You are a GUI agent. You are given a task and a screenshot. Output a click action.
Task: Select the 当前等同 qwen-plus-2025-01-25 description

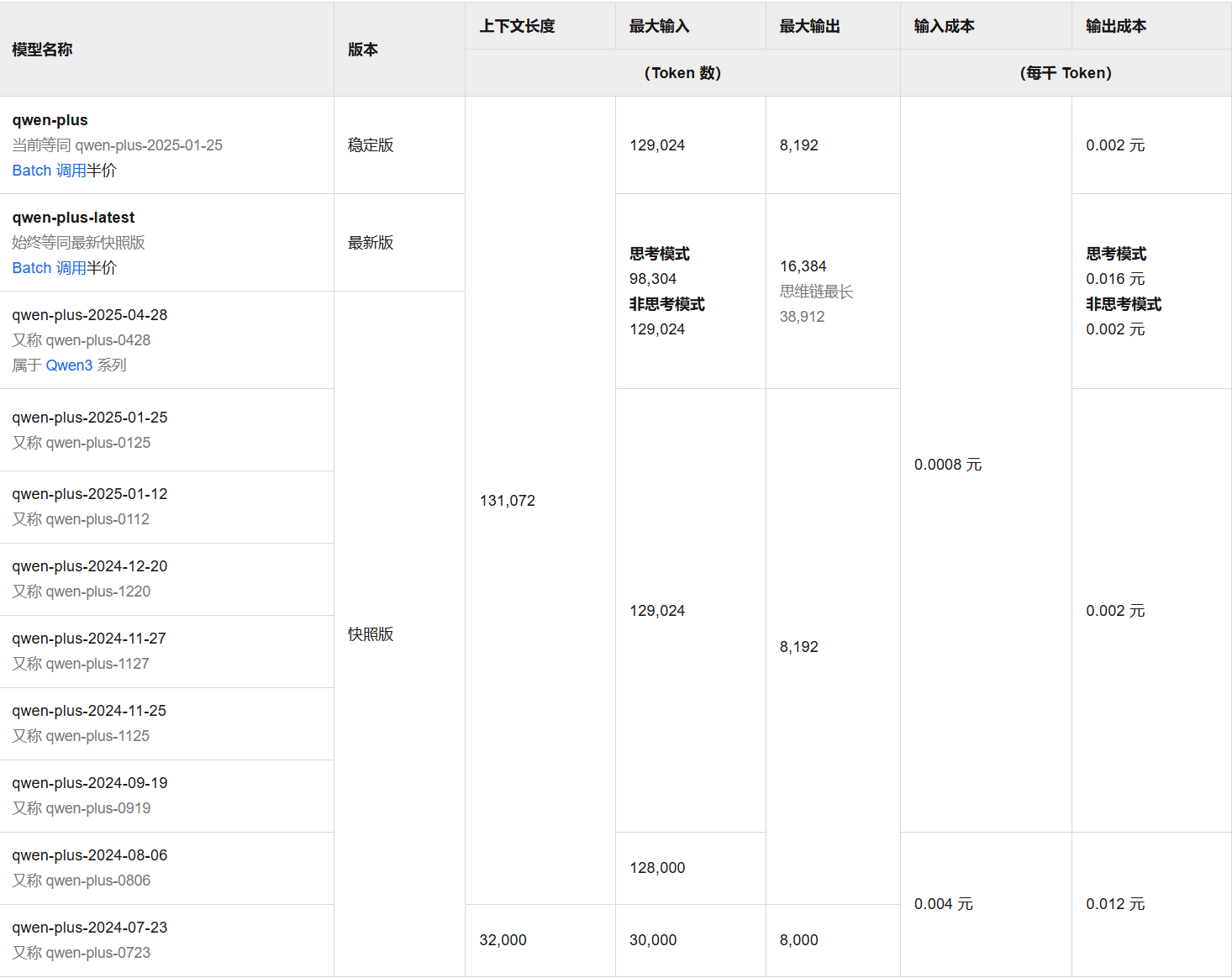coord(118,145)
